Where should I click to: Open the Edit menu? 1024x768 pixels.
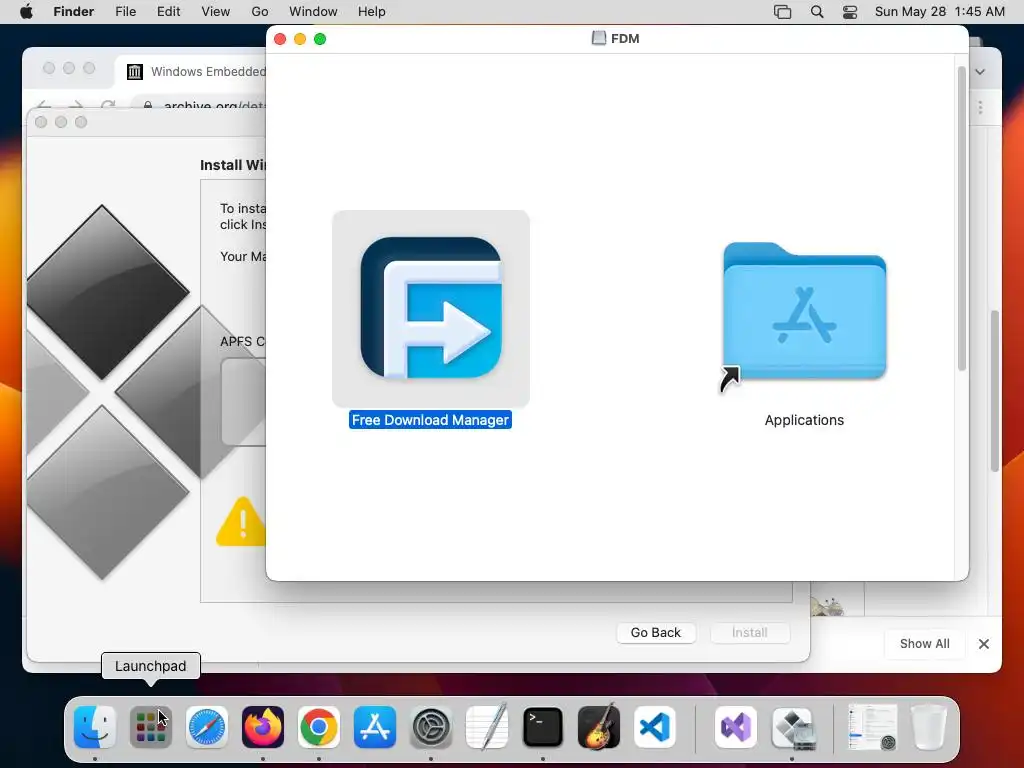(168, 12)
